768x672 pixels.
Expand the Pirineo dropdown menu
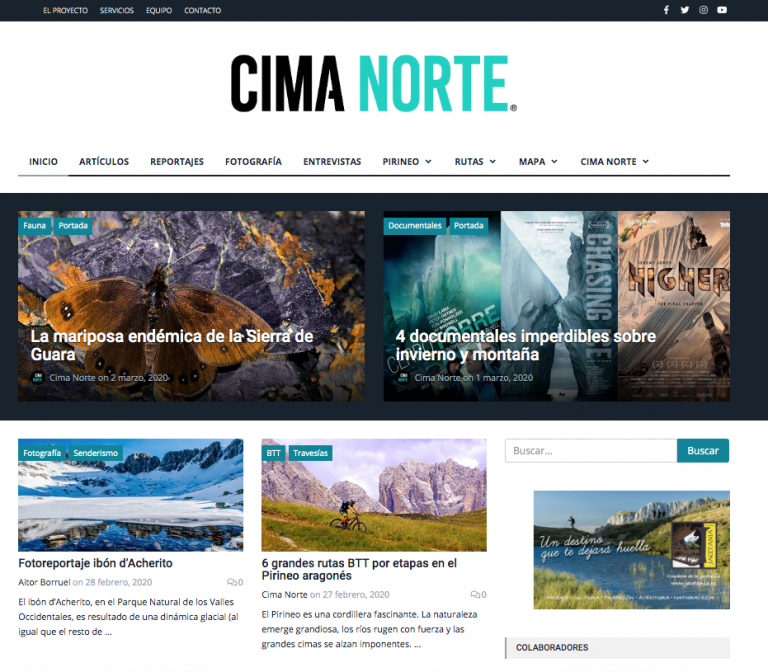[407, 161]
